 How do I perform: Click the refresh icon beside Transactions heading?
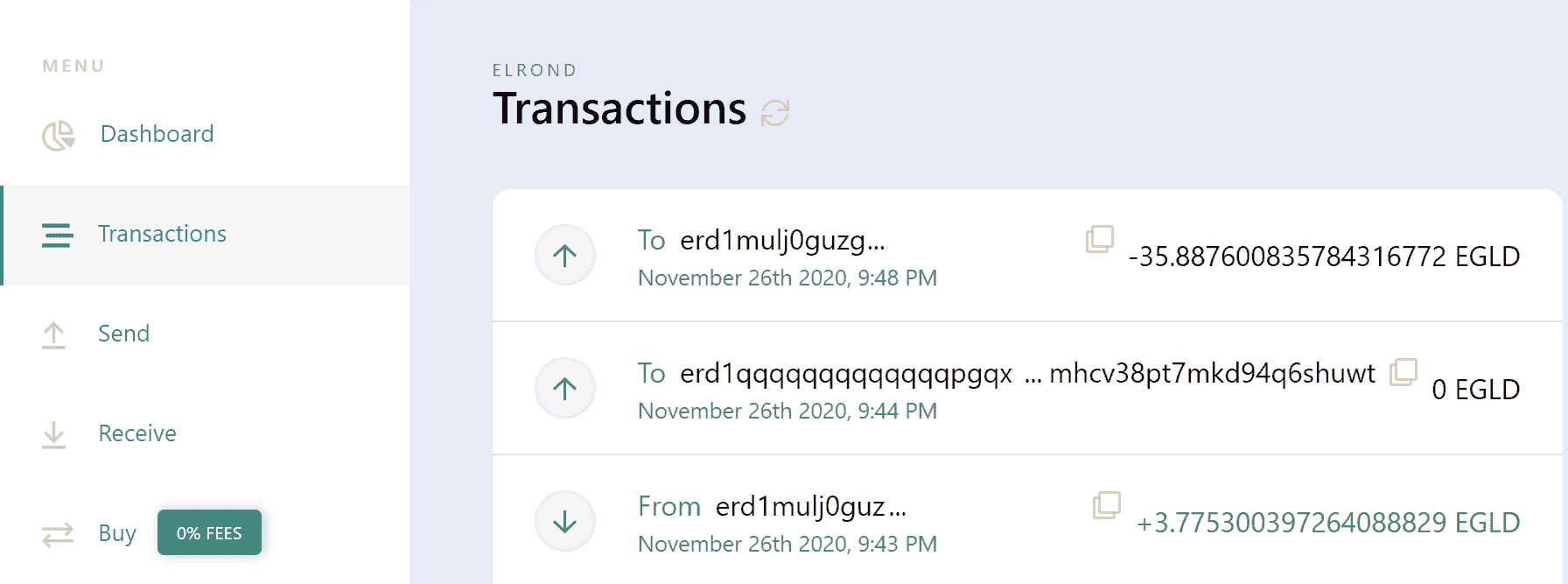(775, 113)
